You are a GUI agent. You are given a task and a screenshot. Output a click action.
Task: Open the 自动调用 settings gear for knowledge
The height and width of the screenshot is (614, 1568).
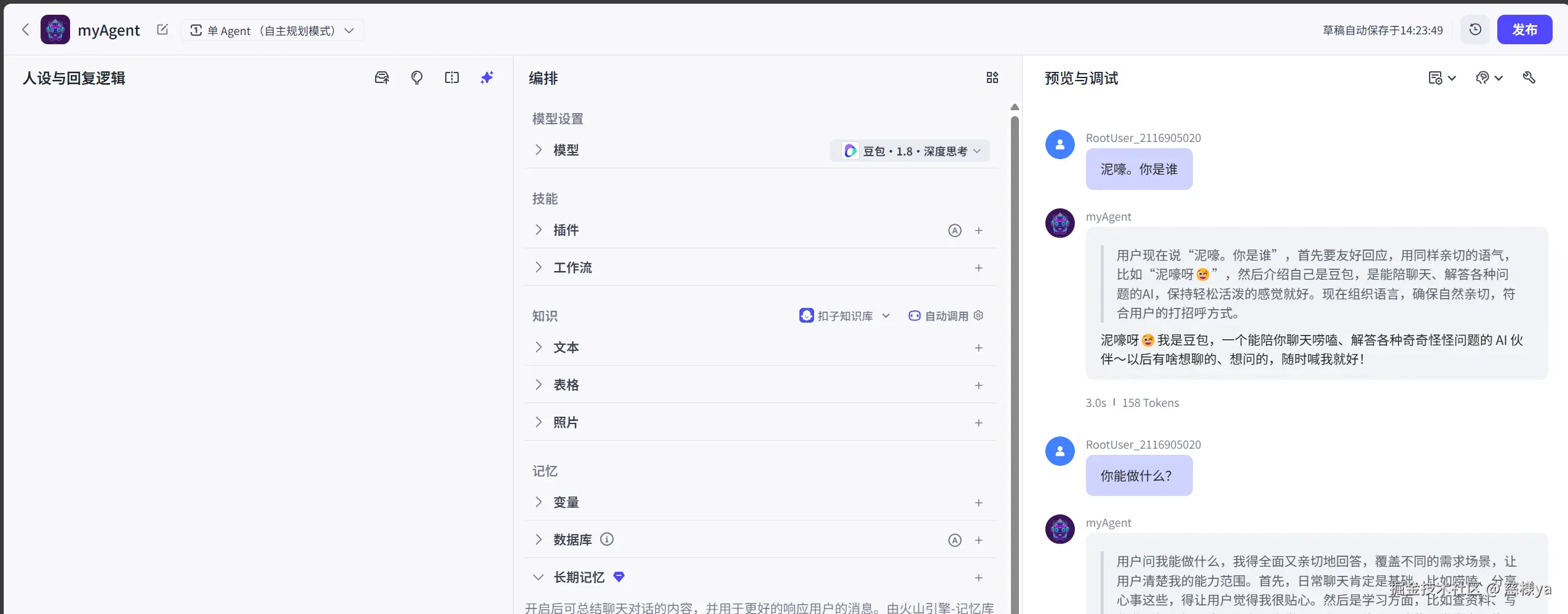pos(978,315)
